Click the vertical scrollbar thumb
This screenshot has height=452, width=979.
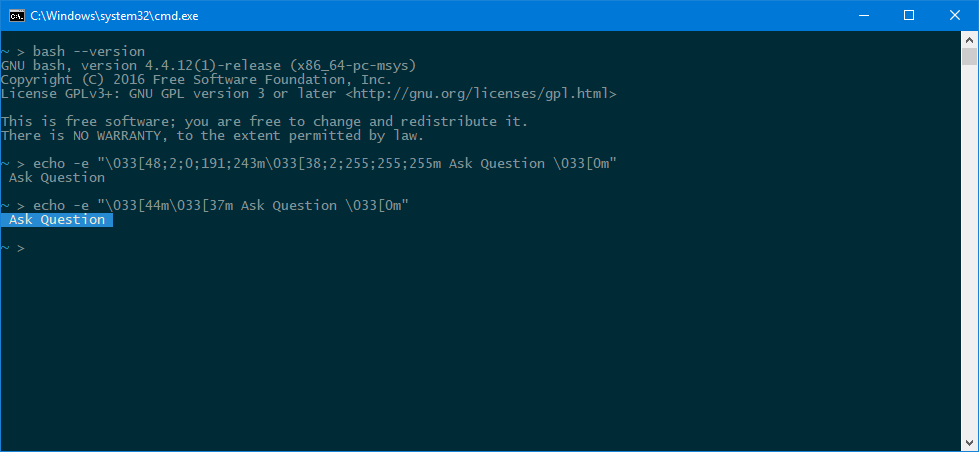click(x=969, y=56)
